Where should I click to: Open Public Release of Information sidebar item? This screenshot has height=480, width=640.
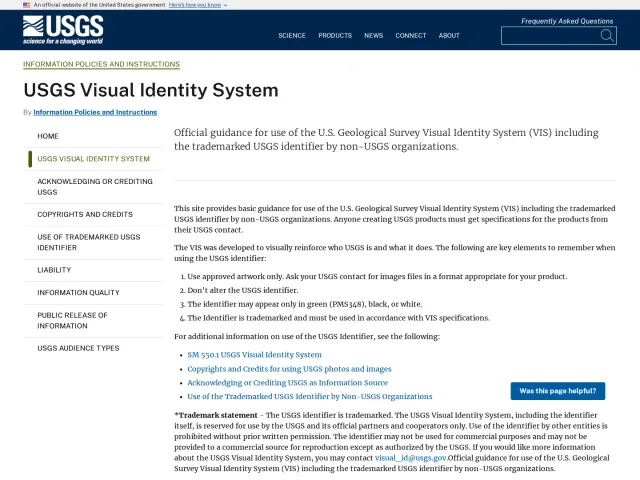[72, 320]
